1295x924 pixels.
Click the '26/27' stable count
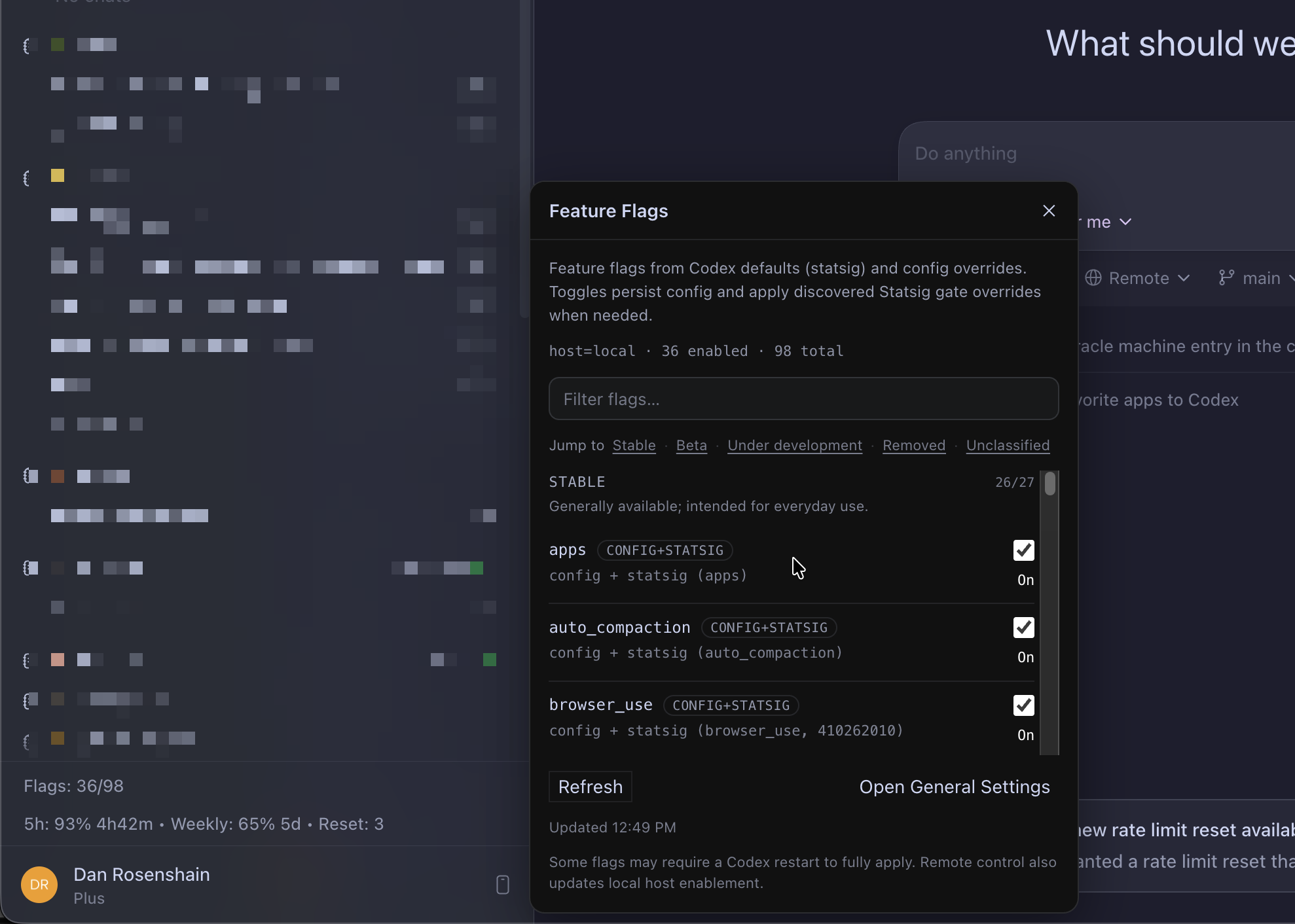1014,482
